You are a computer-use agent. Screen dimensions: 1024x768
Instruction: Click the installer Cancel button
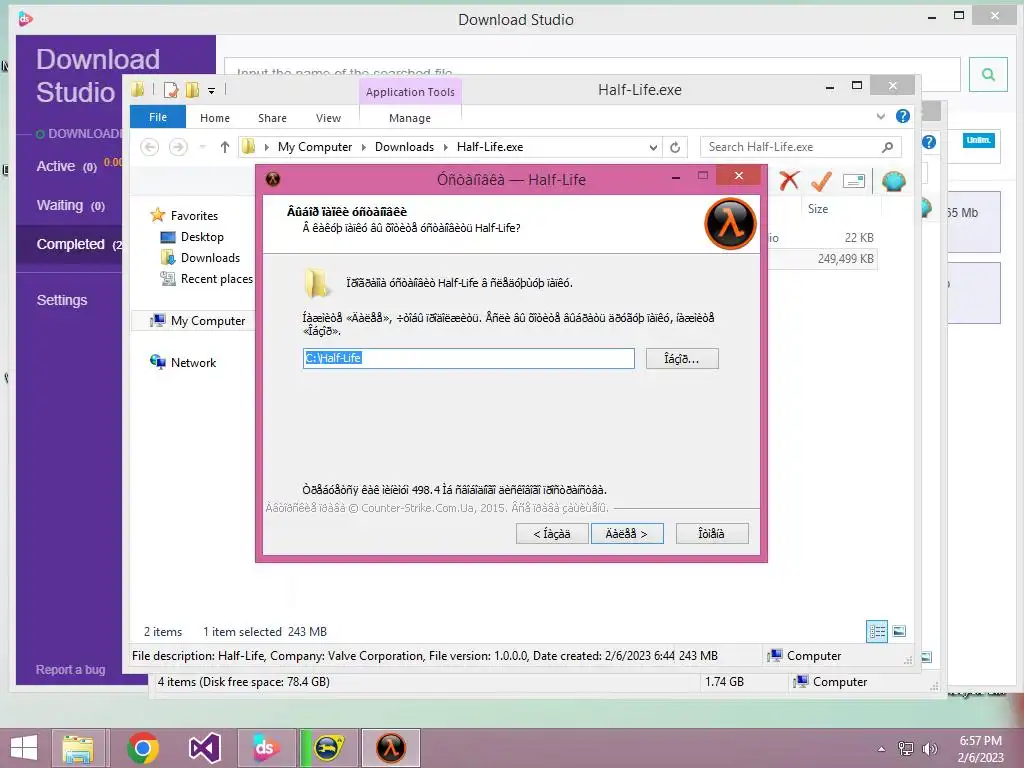712,534
